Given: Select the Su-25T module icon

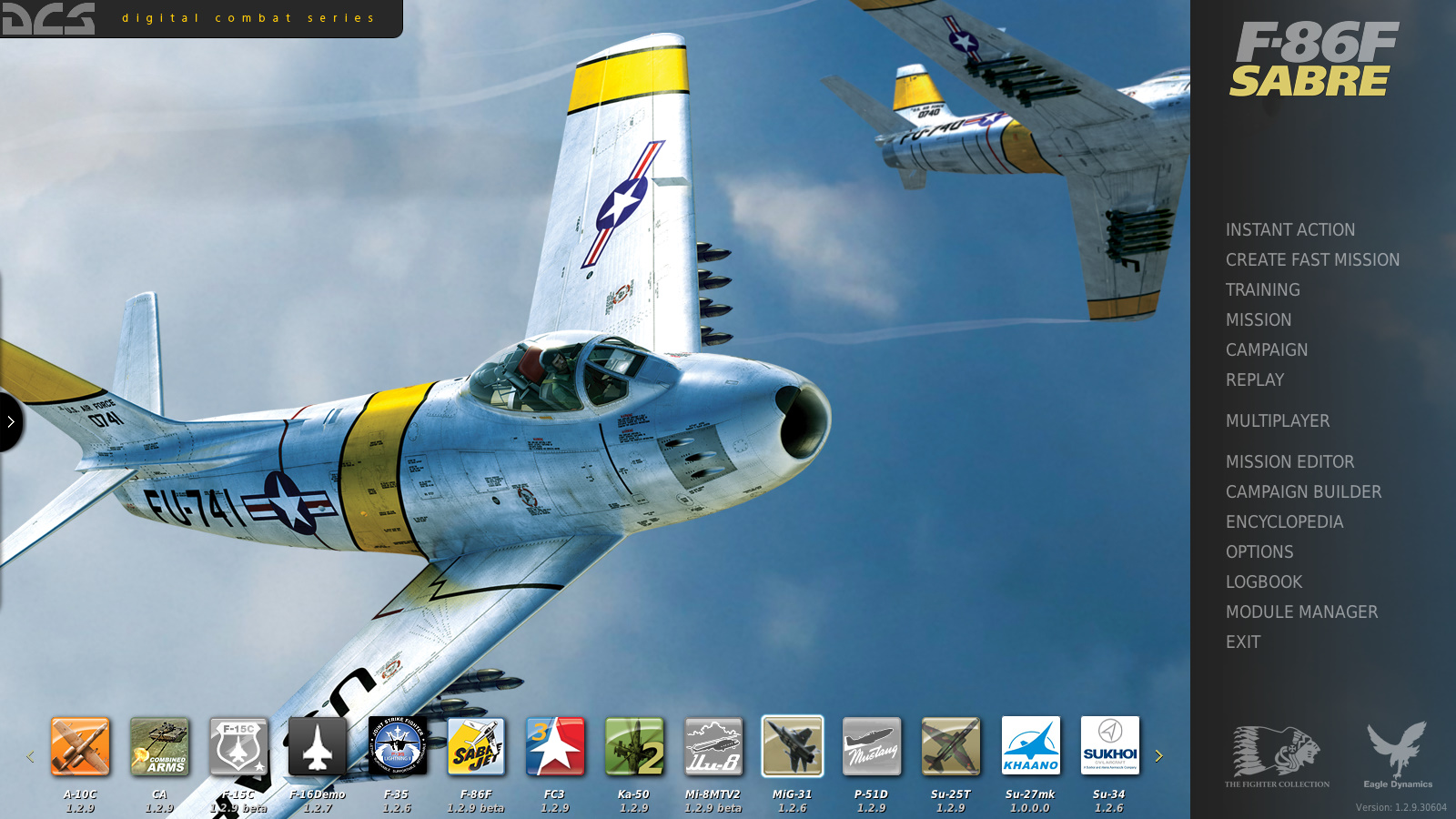Looking at the screenshot, I should coord(951,746).
